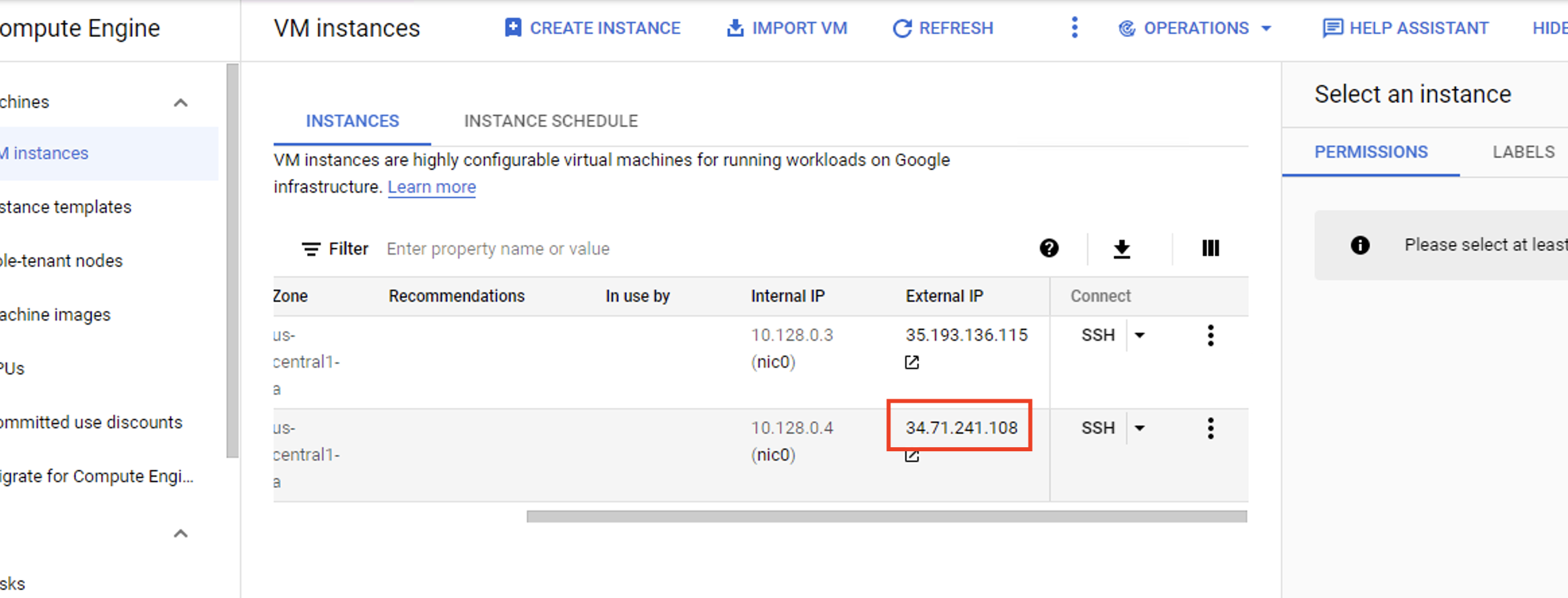The height and width of the screenshot is (598, 1568).
Task: Collapse the Virtual machines sidebar section
Action: (x=181, y=103)
